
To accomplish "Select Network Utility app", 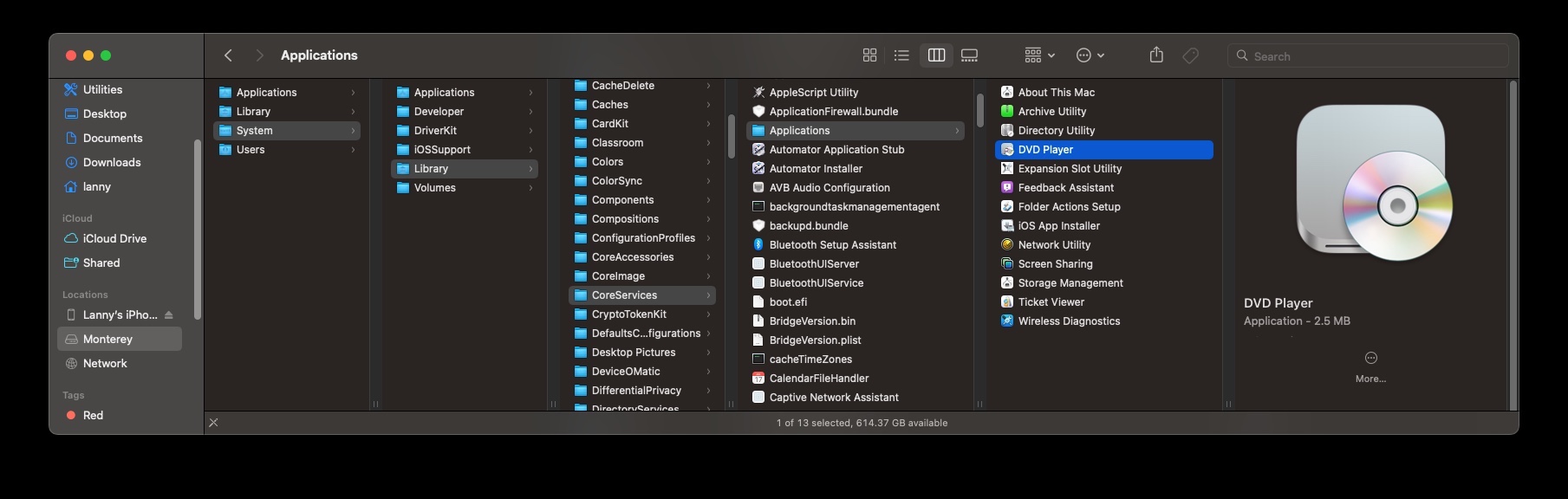I will [x=1104, y=244].
